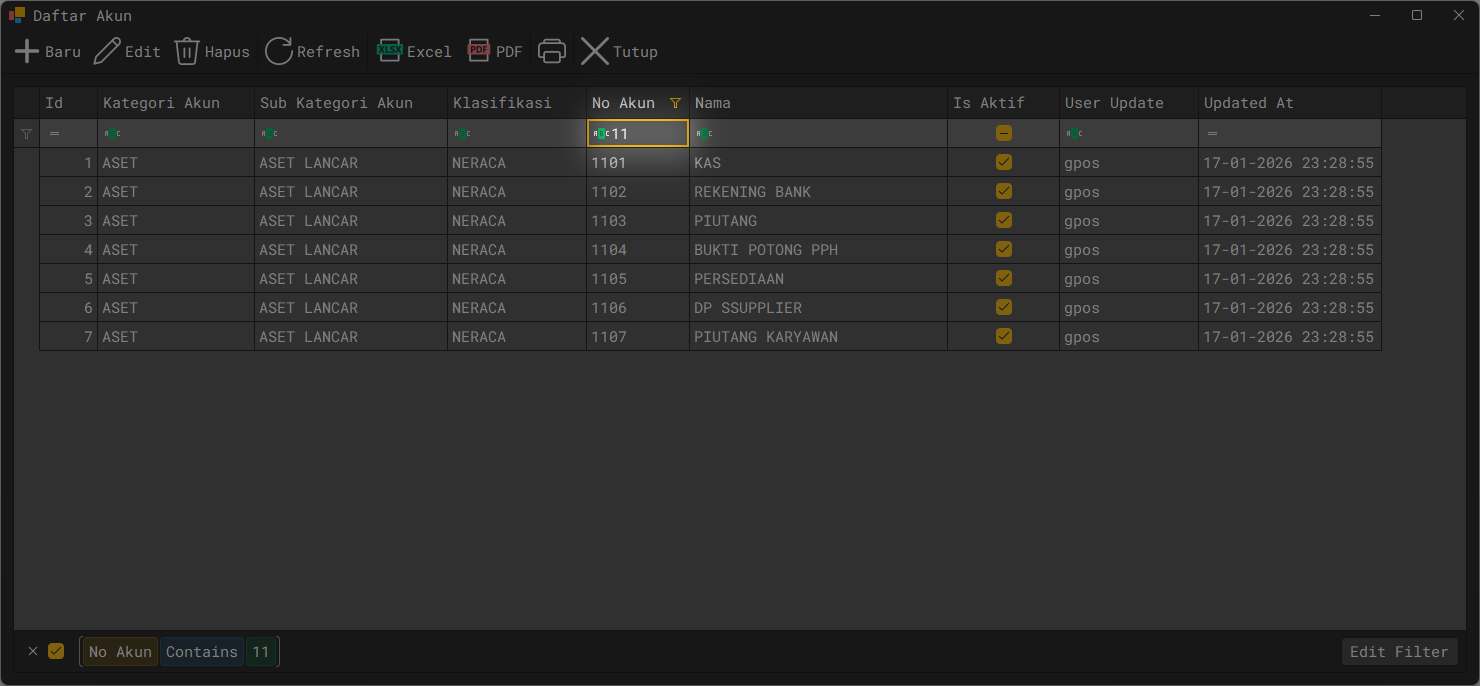Click the Tutup X icon
Image resolution: width=1480 pixels, height=686 pixels.
point(595,52)
